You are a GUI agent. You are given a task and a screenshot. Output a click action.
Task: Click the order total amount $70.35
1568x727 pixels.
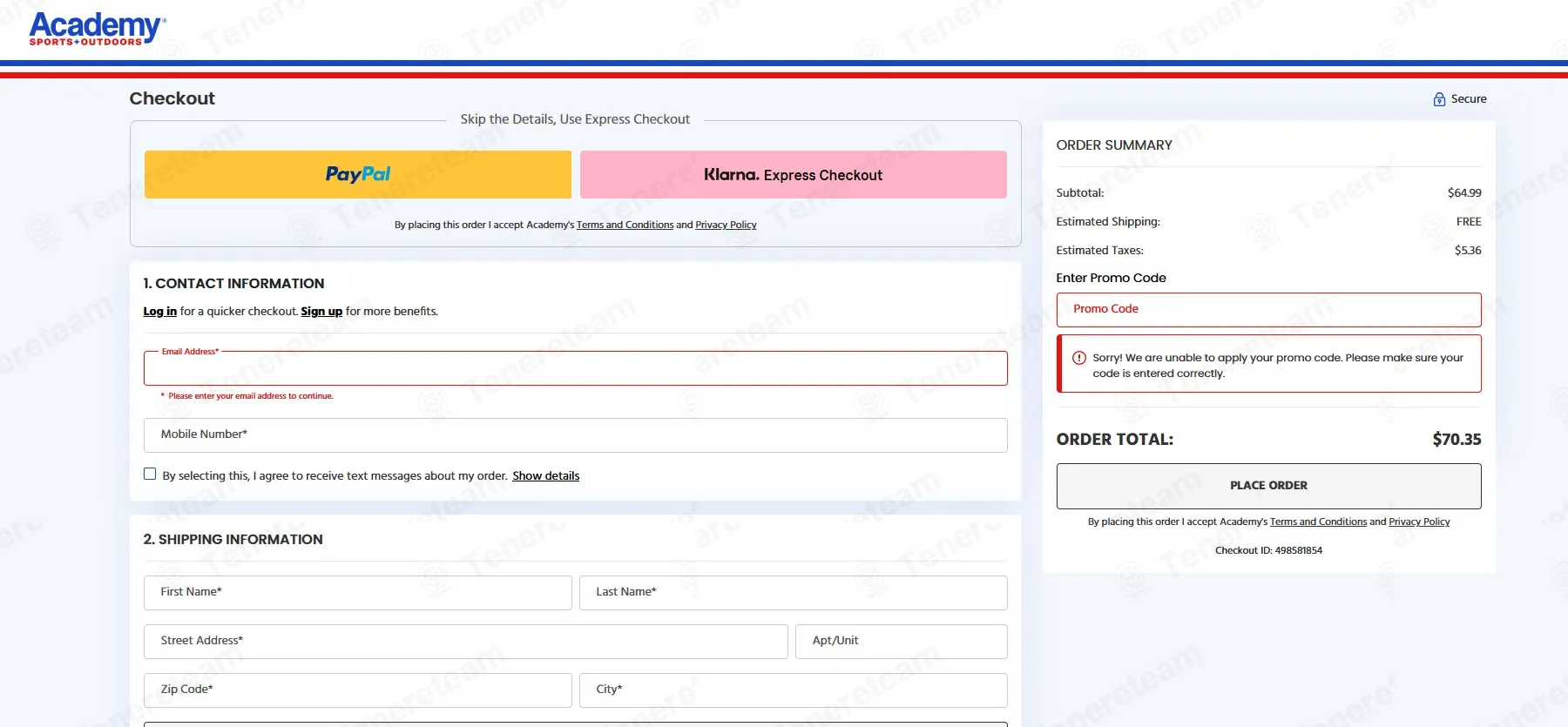[x=1456, y=440]
